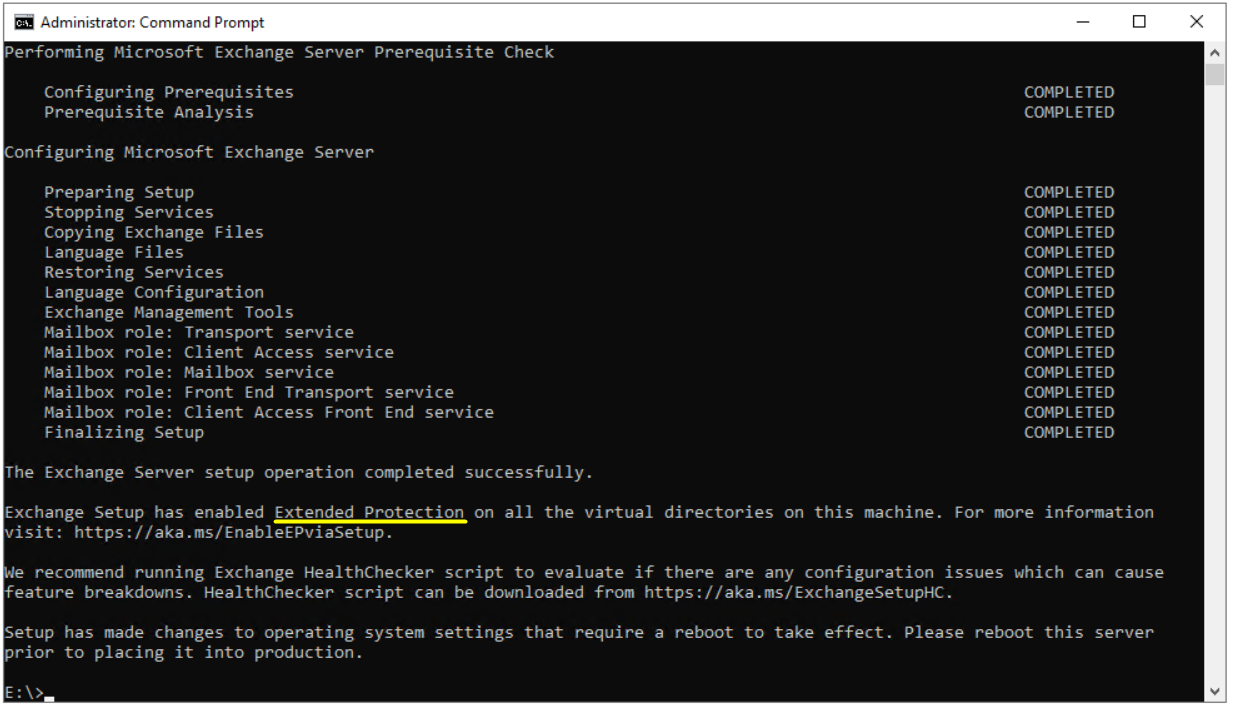Click COMPLETED status beside Stopping Services
The width and height of the screenshot is (1233, 705).
click(x=1069, y=212)
